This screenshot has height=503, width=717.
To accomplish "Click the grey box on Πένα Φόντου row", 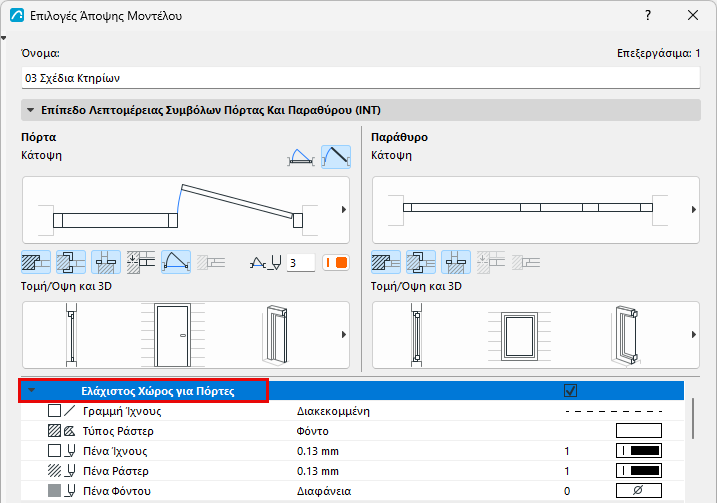I will pyautogui.click(x=54, y=491).
